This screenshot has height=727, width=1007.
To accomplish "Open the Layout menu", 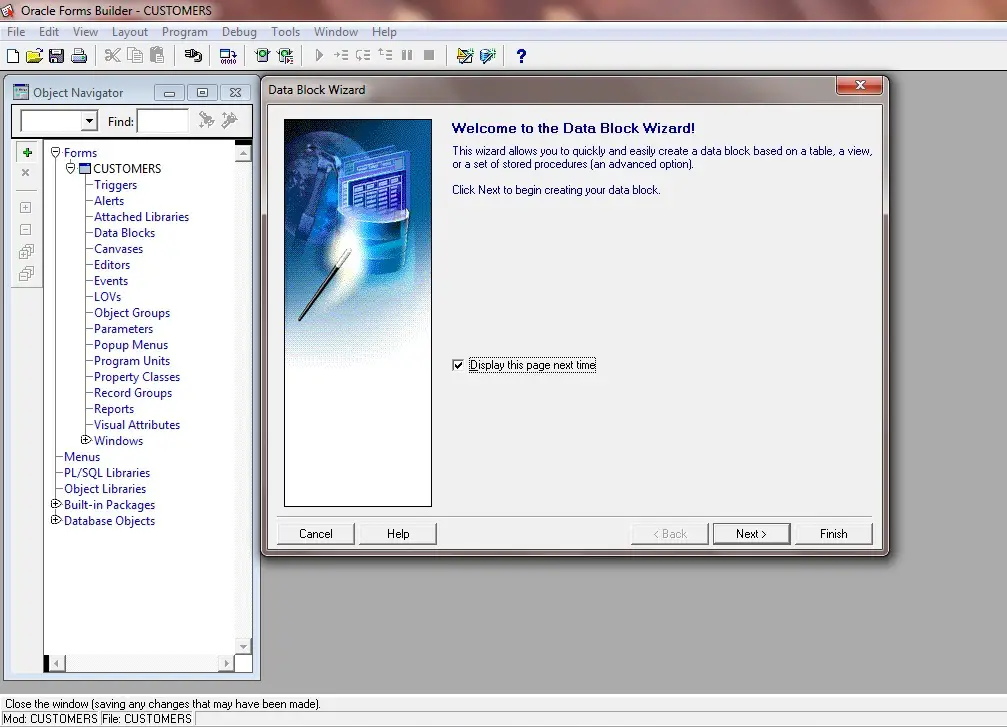I will coord(130,31).
